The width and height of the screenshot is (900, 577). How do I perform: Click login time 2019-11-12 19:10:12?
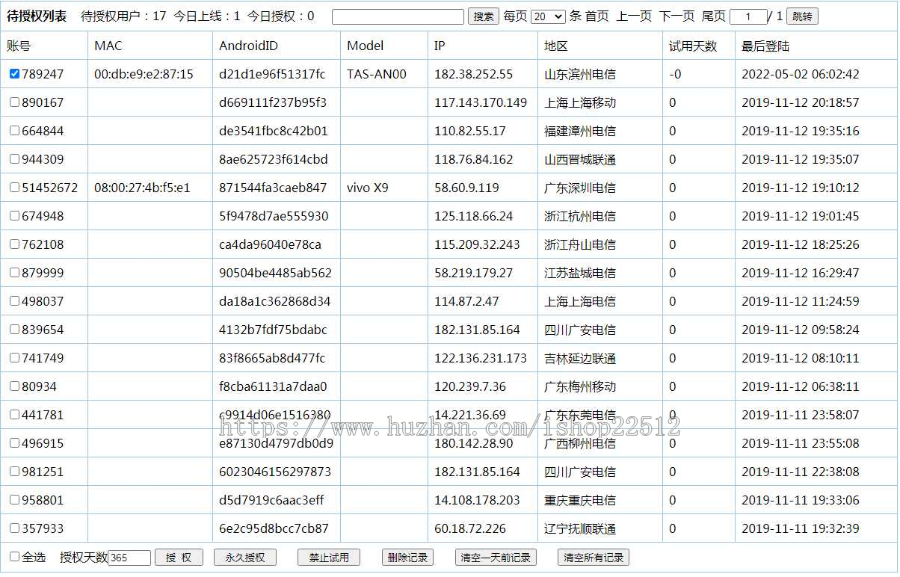pyautogui.click(x=800, y=188)
